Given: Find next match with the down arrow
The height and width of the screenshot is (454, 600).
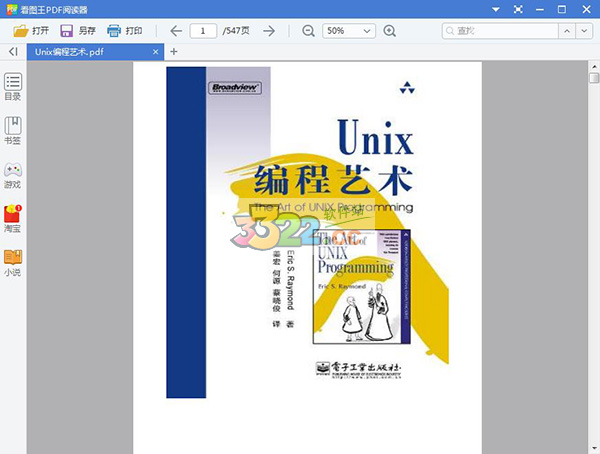Looking at the screenshot, I should pos(584,31).
